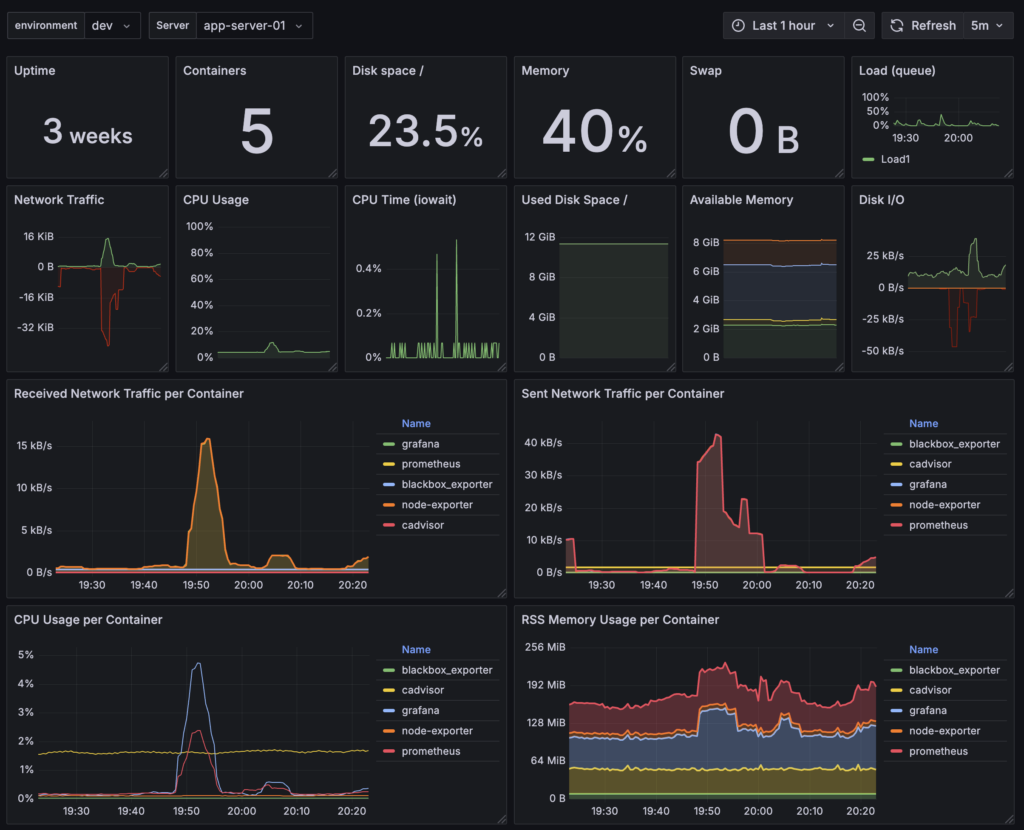The image size is (1024, 830).
Task: Click the clock icon on the time picker
Action: [x=737, y=24]
